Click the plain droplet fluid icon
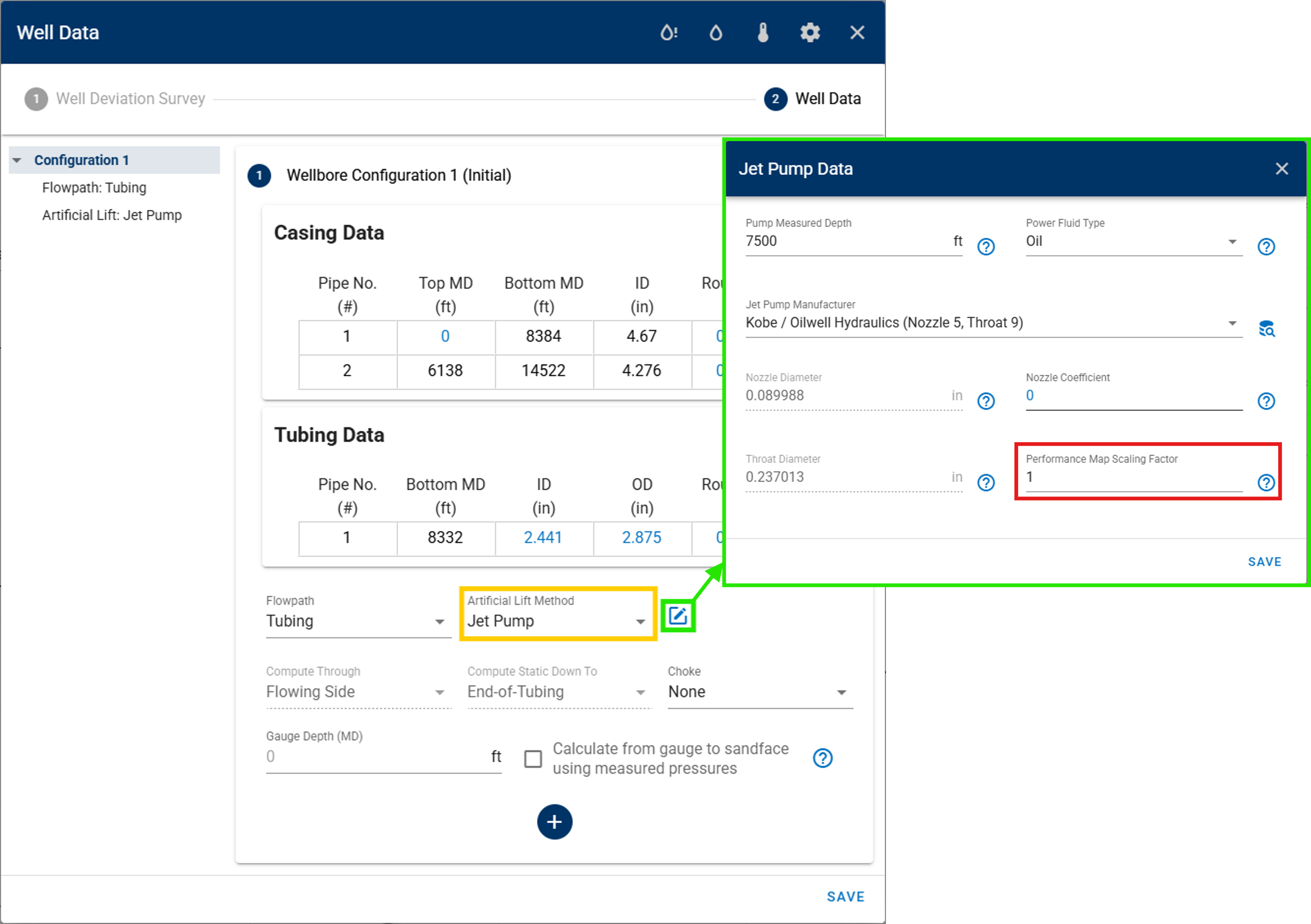The height and width of the screenshot is (924, 1311). [716, 32]
